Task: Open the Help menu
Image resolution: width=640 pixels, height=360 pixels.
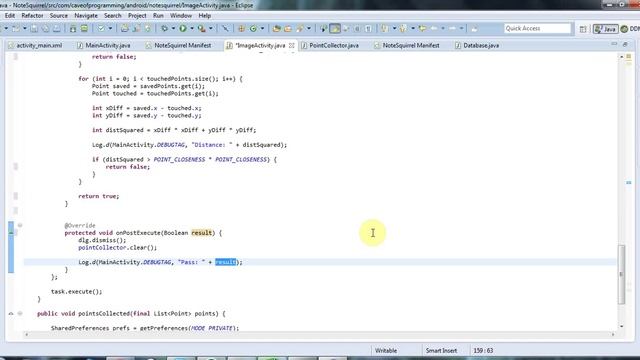Action: click(204, 16)
